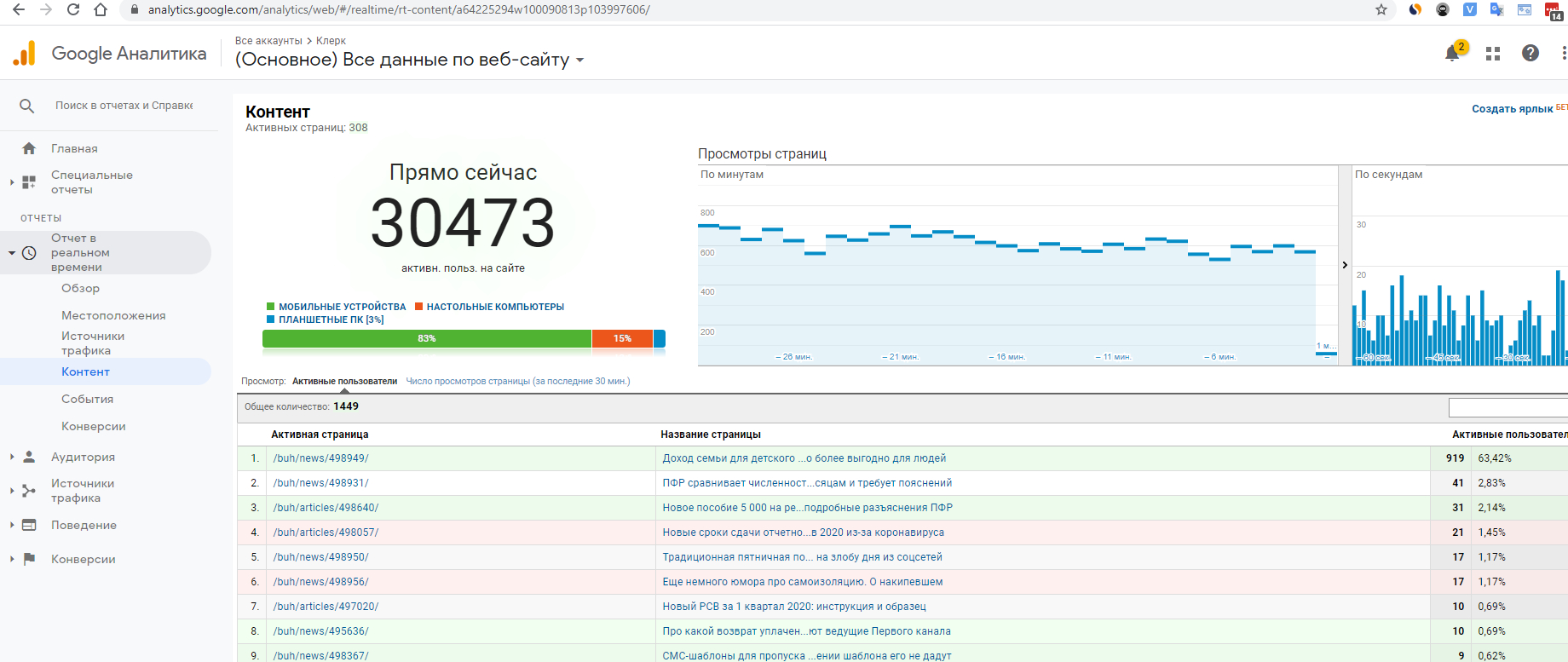This screenshot has height=662, width=1568.
Task: Click the Google Analytics logo
Action: 25,53
